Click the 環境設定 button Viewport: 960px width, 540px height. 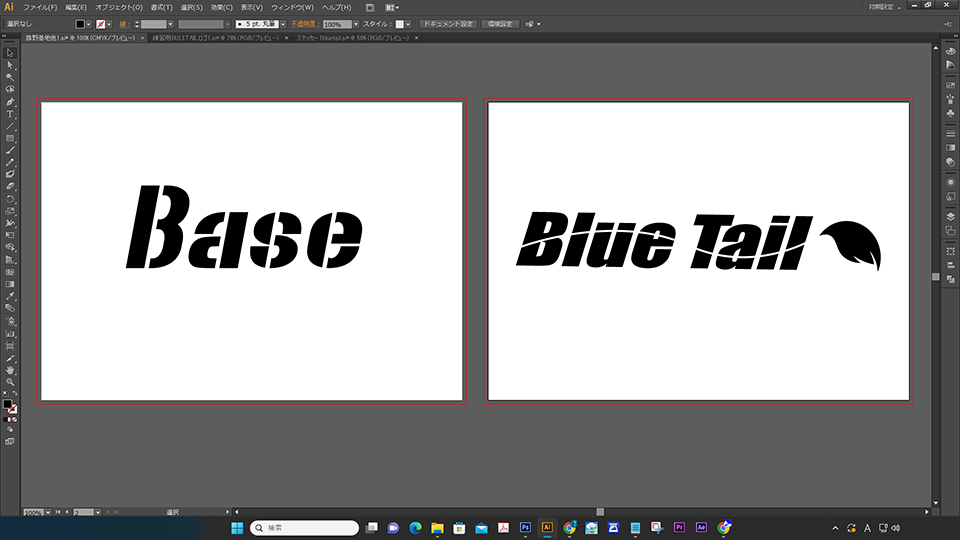[501, 23]
